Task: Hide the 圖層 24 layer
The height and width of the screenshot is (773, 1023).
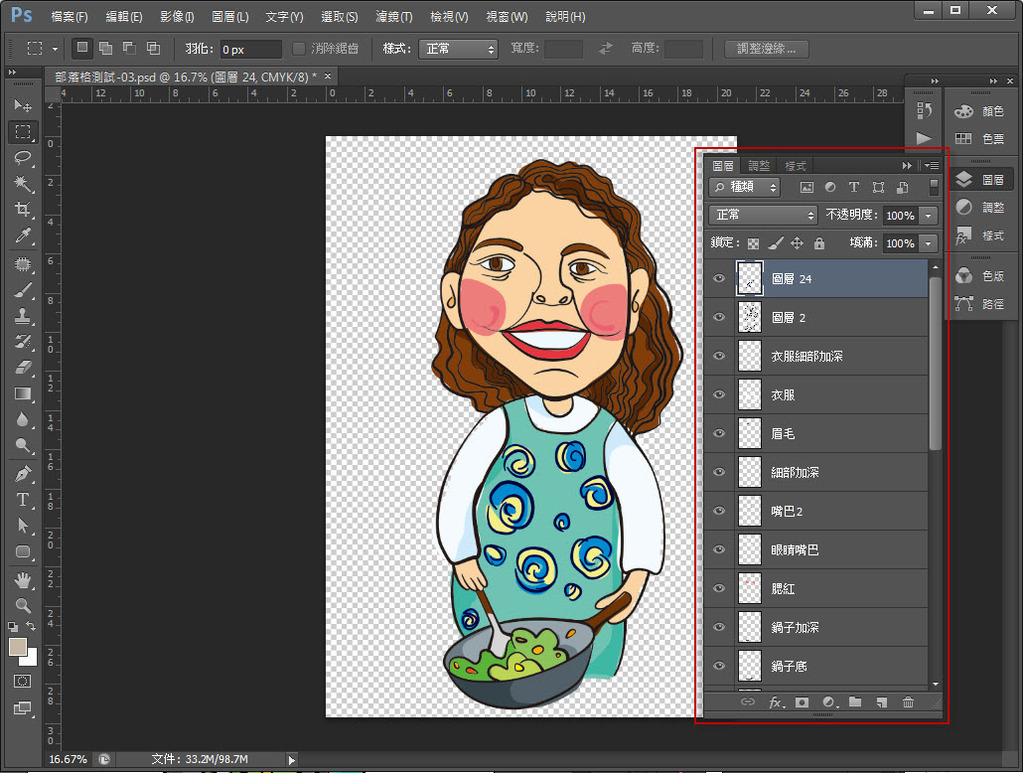Action: (x=718, y=279)
